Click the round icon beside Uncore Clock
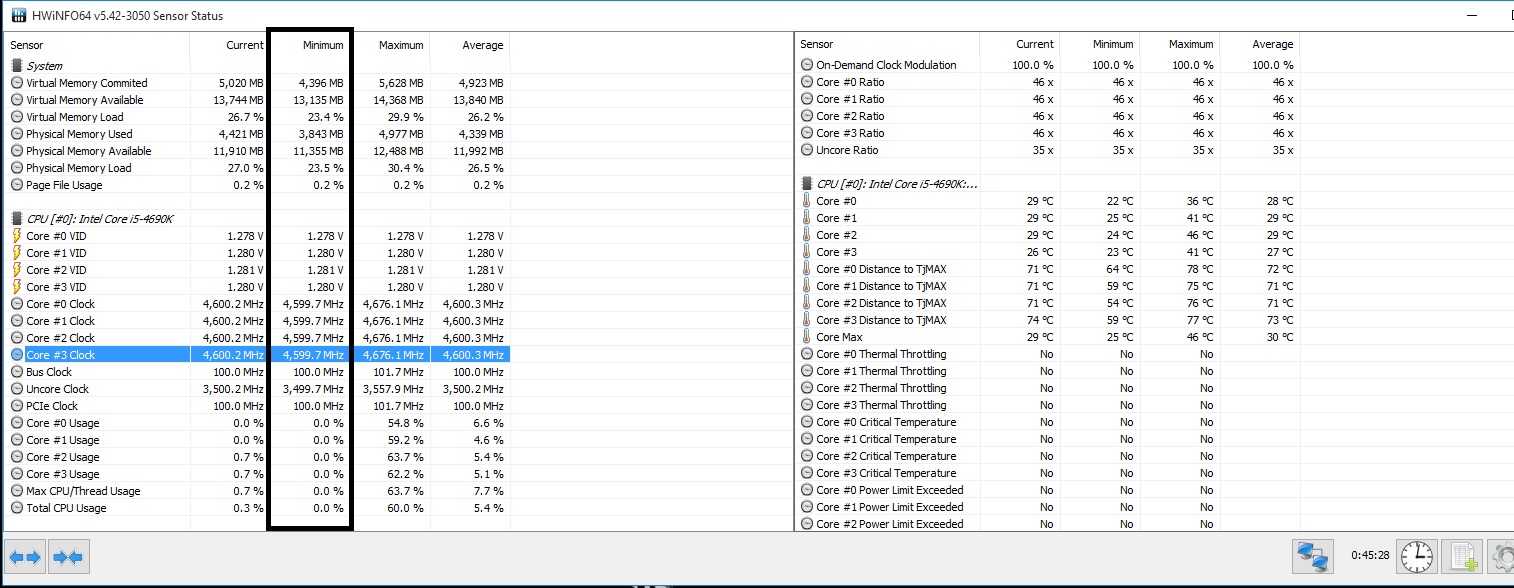This screenshot has height=588, width=1514. pos(17,389)
